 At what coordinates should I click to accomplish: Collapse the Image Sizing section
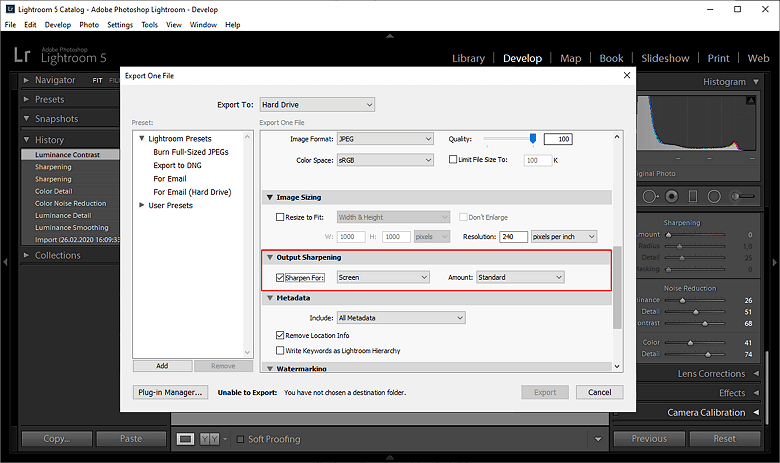270,197
